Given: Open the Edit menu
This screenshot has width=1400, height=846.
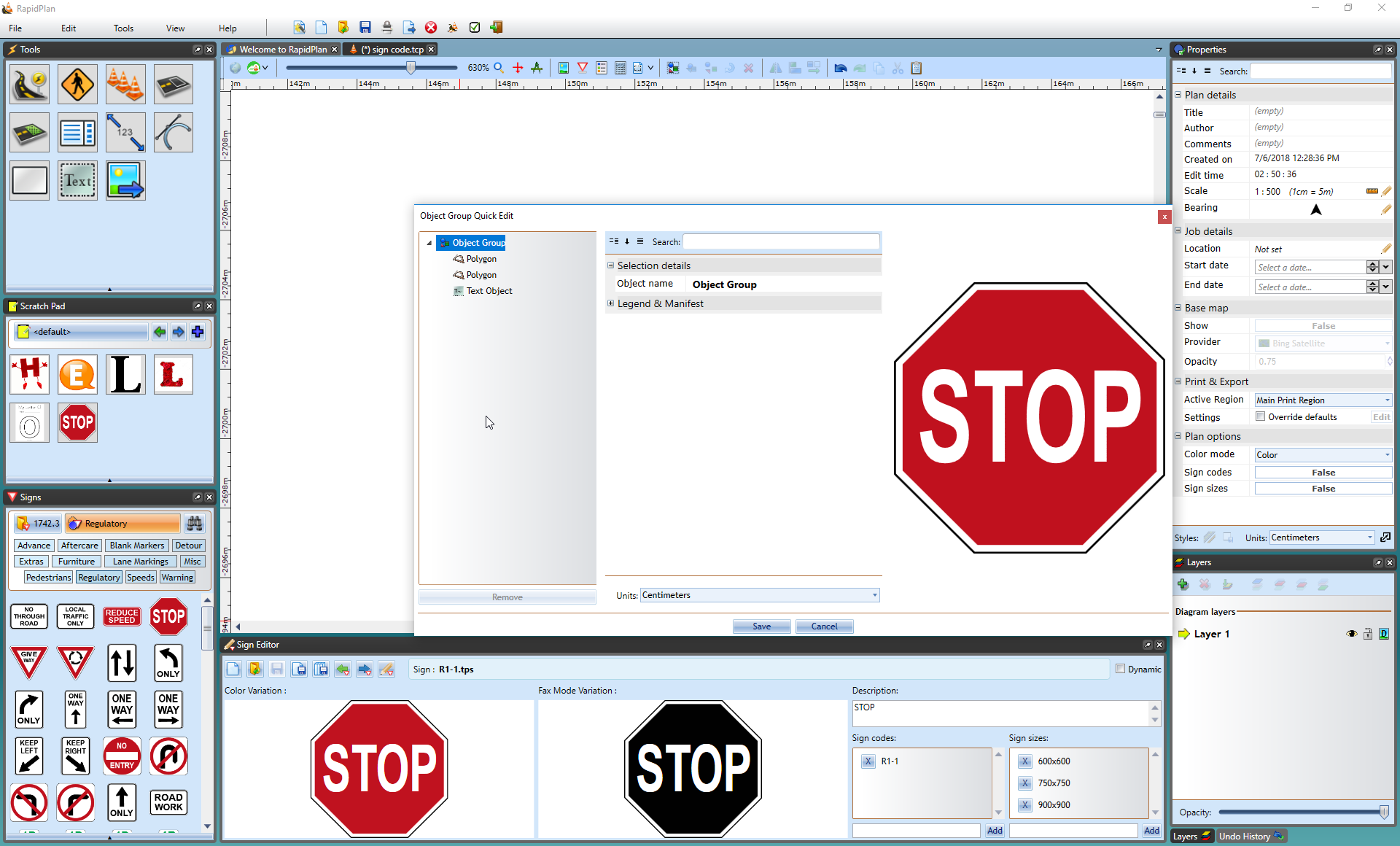Looking at the screenshot, I should point(69,28).
